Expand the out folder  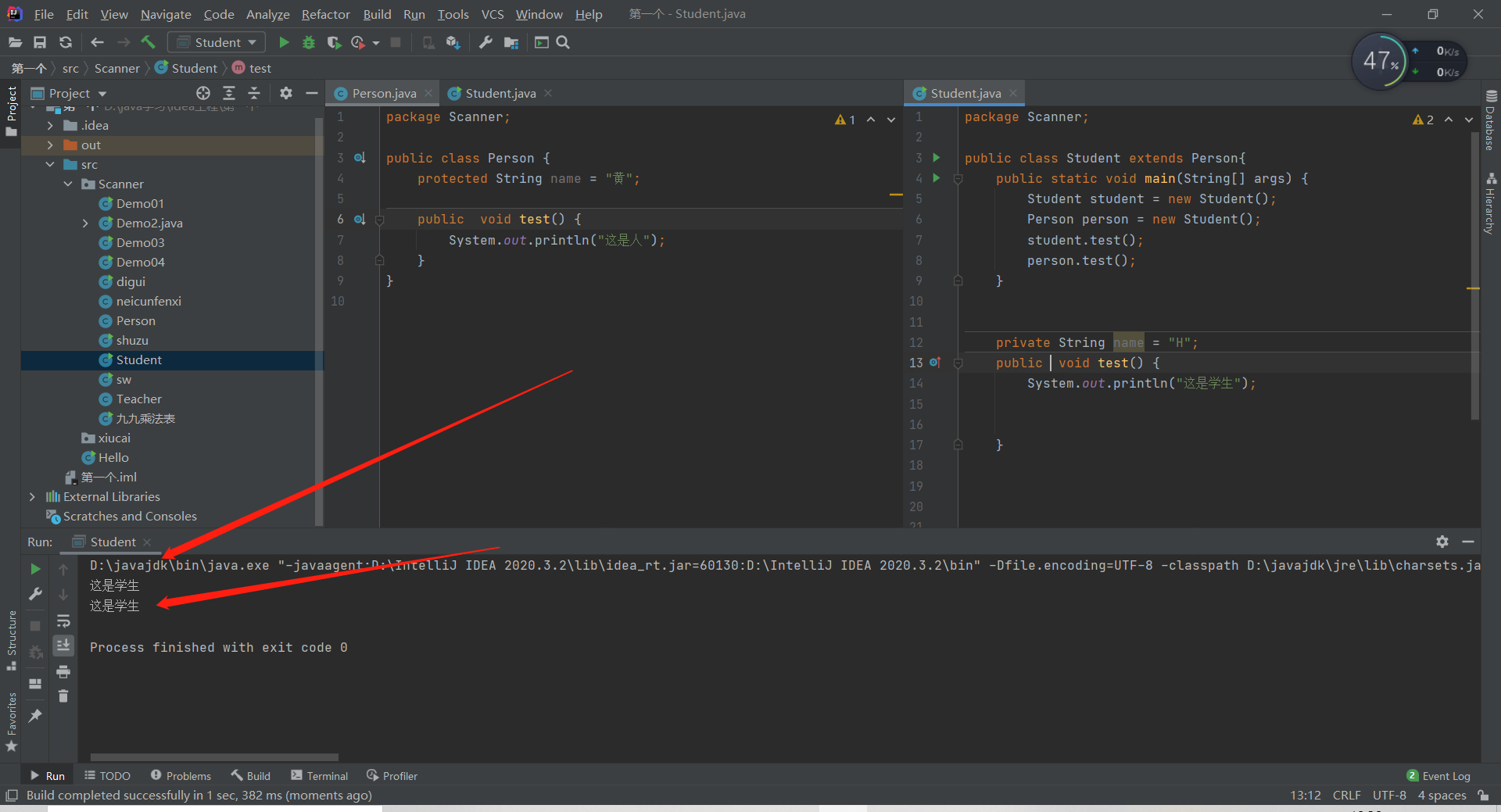coord(50,145)
